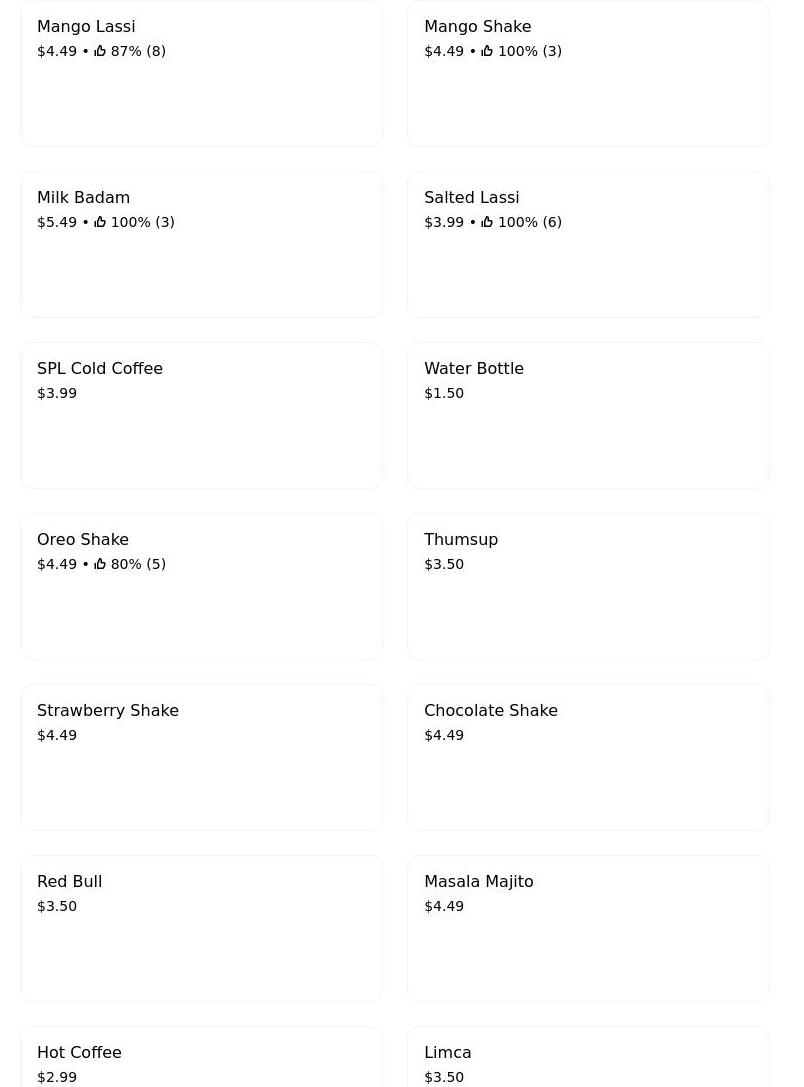This screenshot has width=804, height=1087.
Task: Select the SPL Cold Coffee menu card
Action: pos(201,416)
